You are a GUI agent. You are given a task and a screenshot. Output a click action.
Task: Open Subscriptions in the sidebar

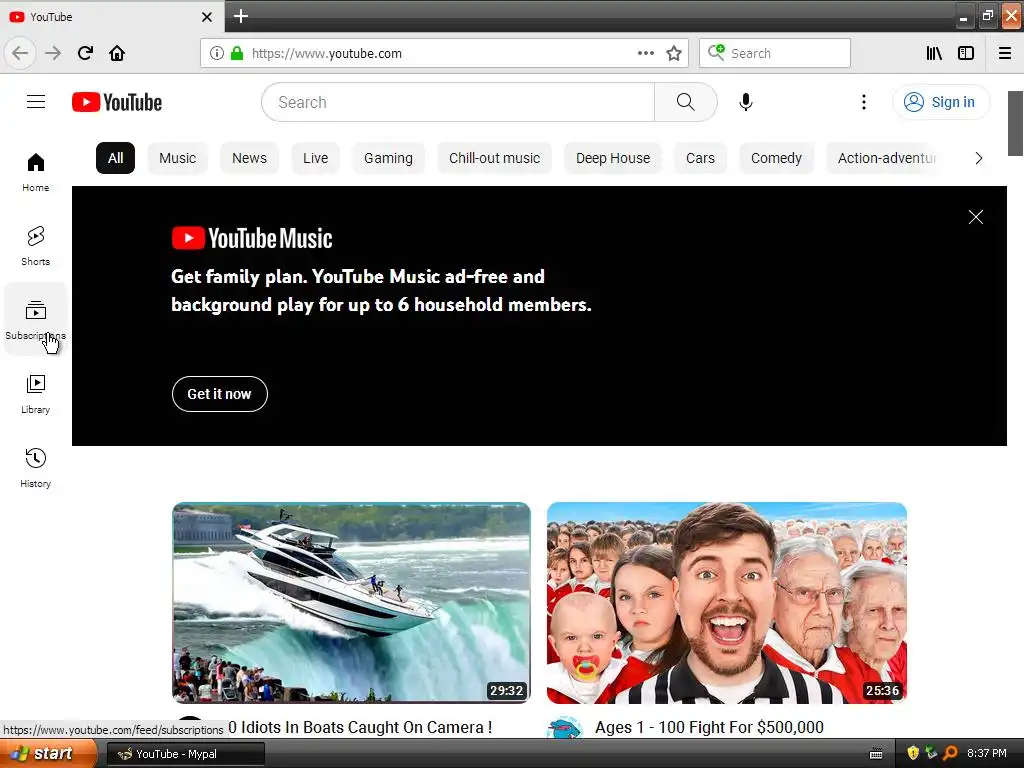point(36,319)
